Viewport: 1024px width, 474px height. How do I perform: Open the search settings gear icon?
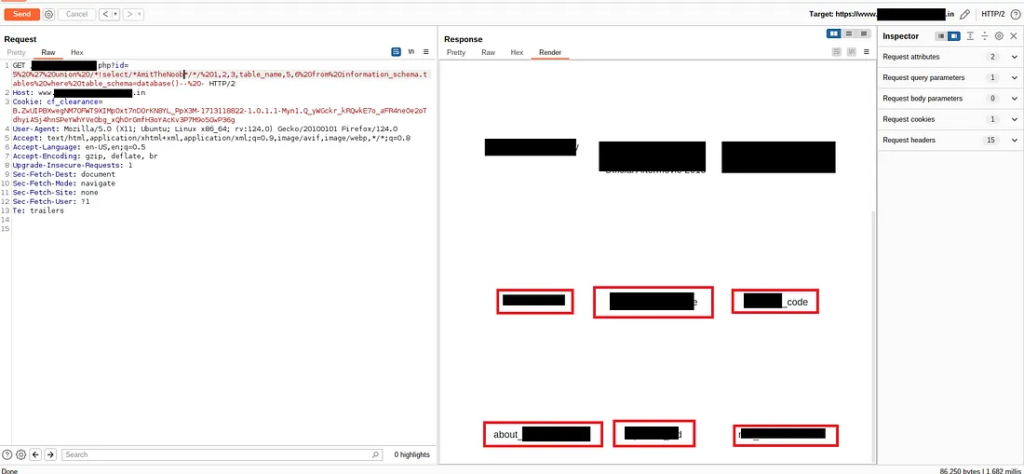(21, 454)
